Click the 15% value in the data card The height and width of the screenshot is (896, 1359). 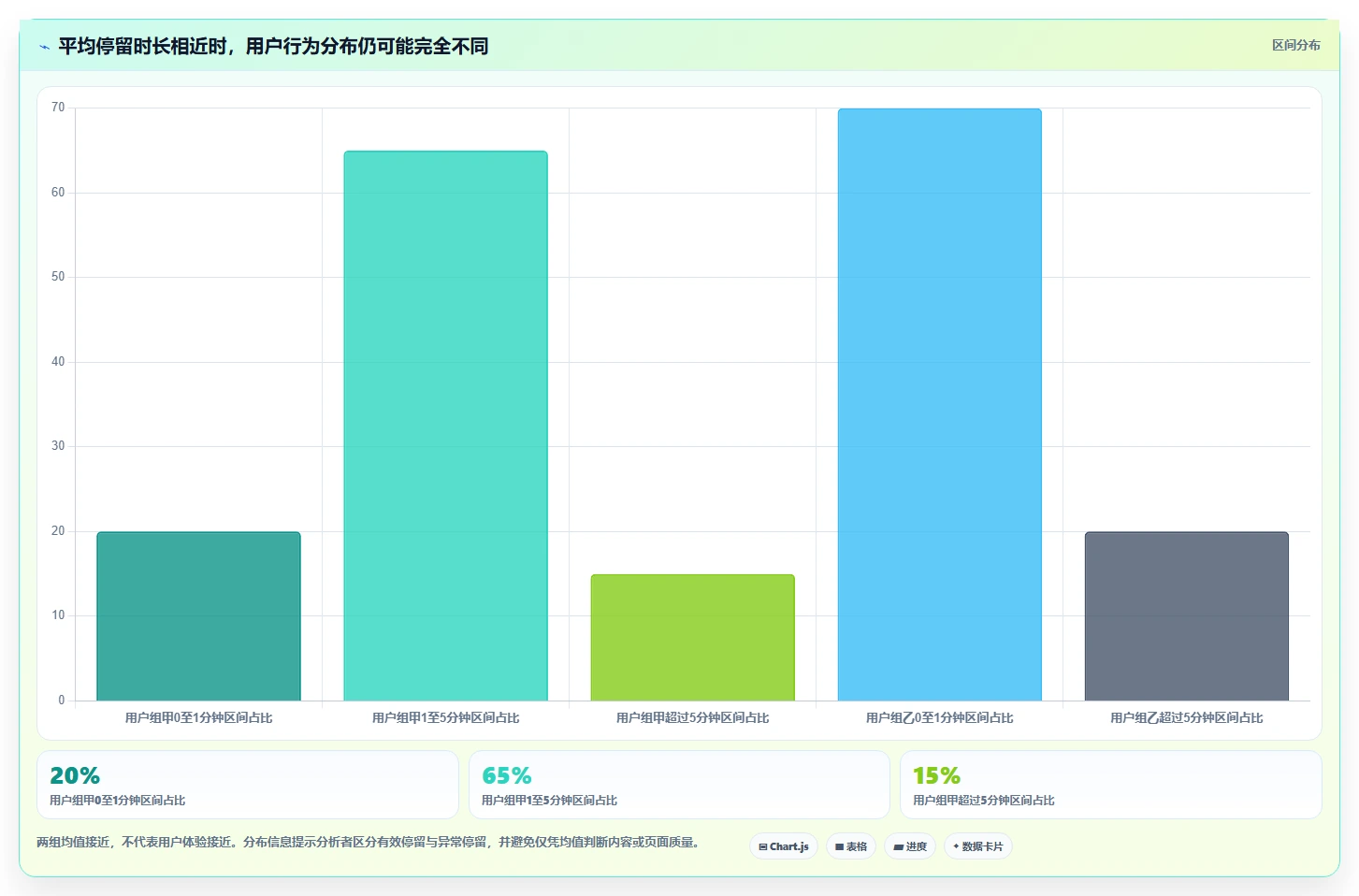click(936, 775)
